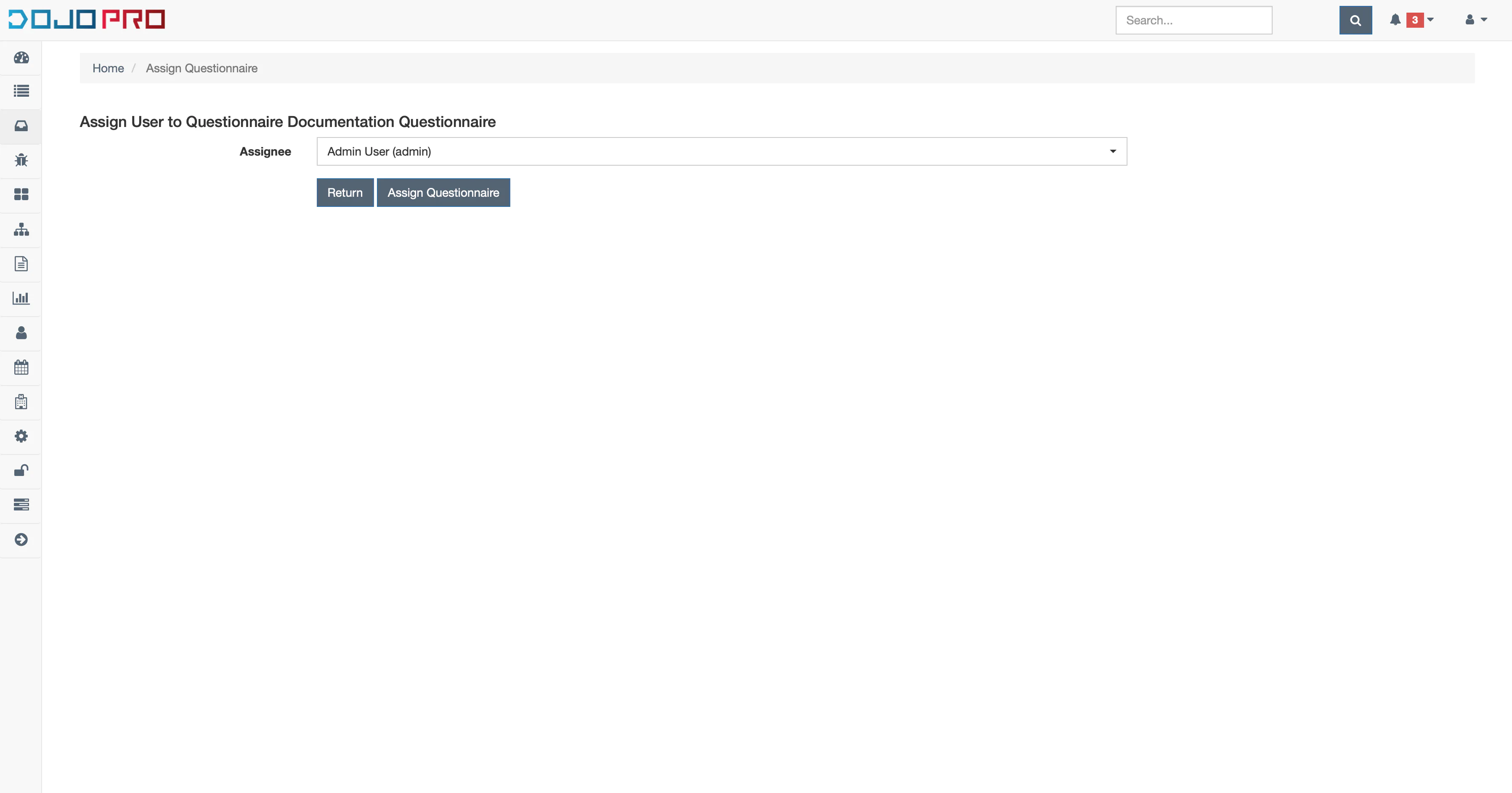Click inside the Search field
Viewport: 1512px width, 793px height.
pyautogui.click(x=1194, y=19)
